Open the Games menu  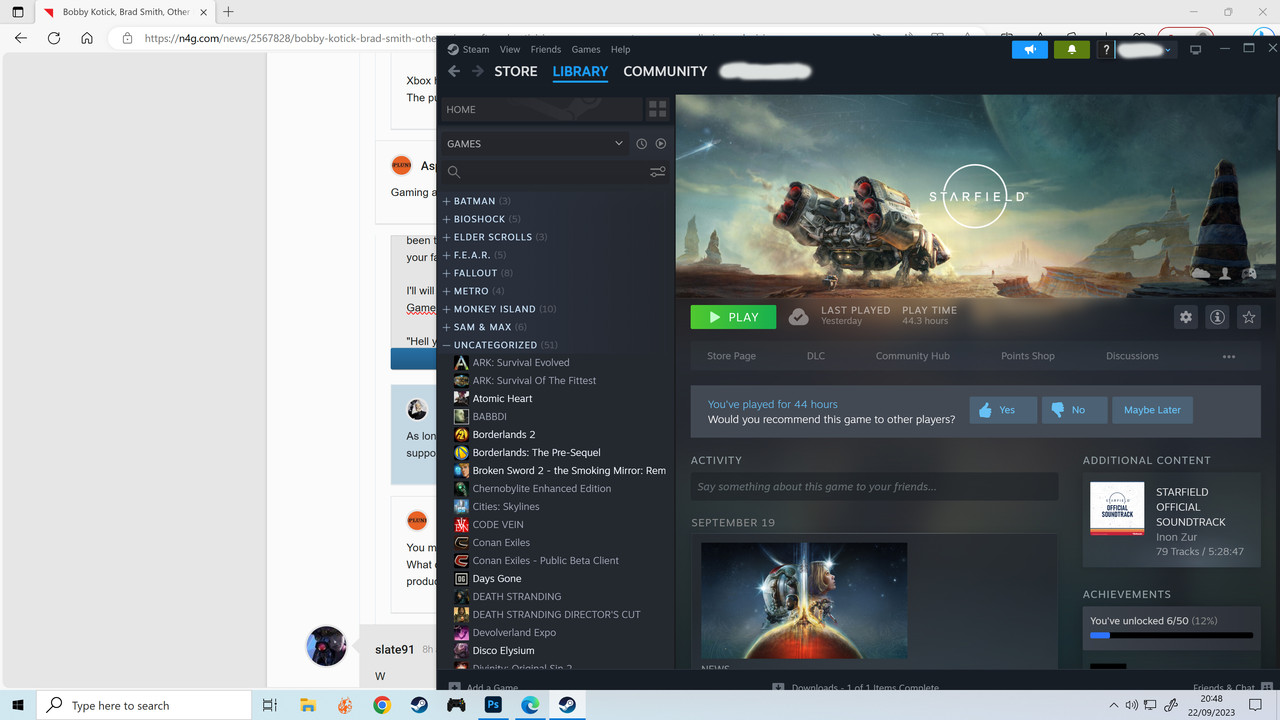[x=586, y=49]
